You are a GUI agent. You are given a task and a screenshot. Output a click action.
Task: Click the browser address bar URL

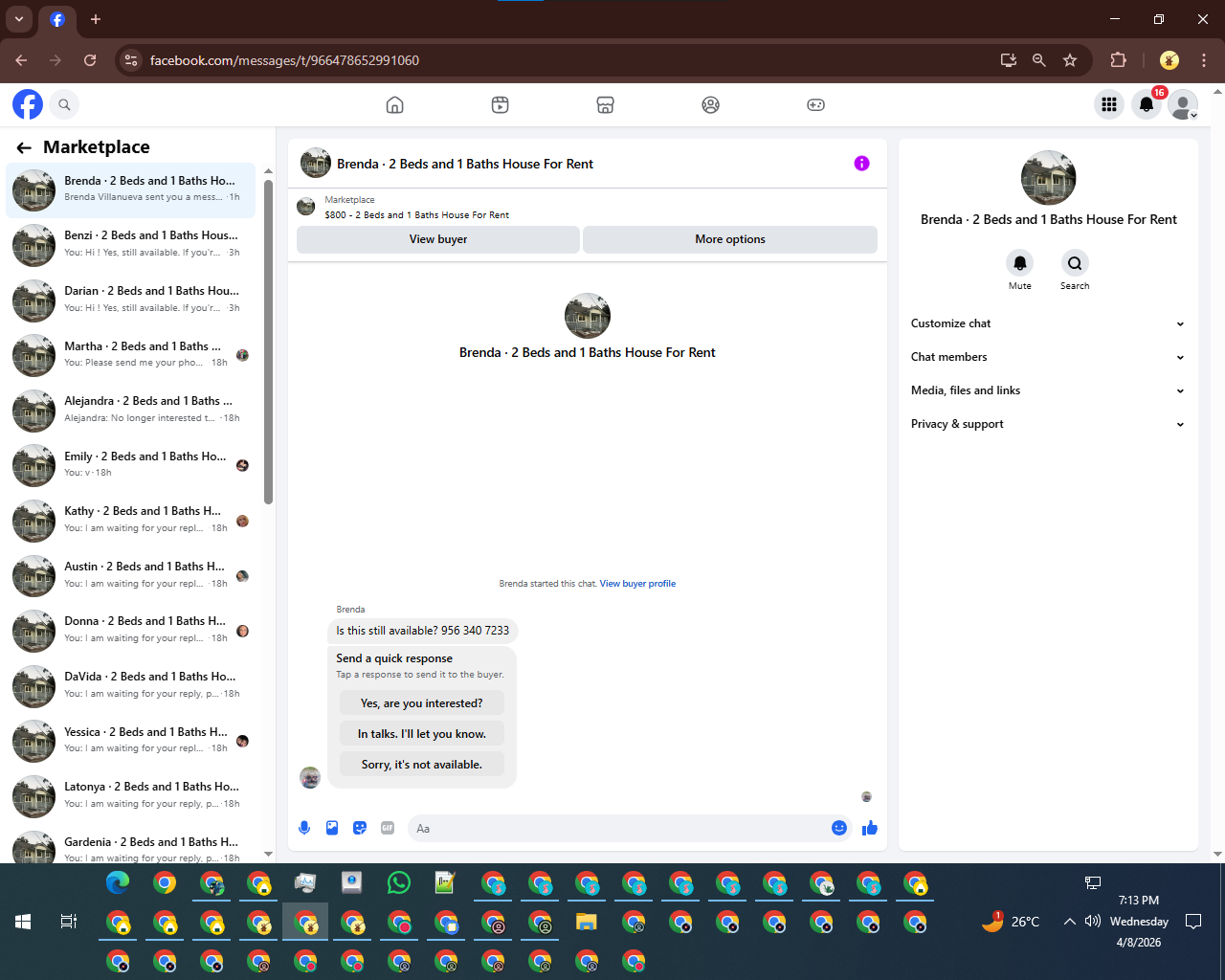[x=284, y=60]
